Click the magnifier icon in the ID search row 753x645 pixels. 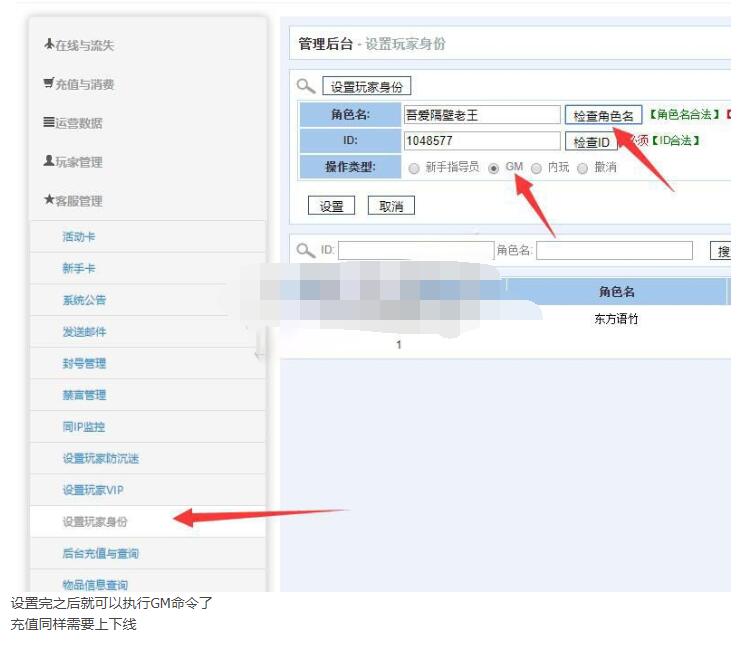click(x=307, y=250)
